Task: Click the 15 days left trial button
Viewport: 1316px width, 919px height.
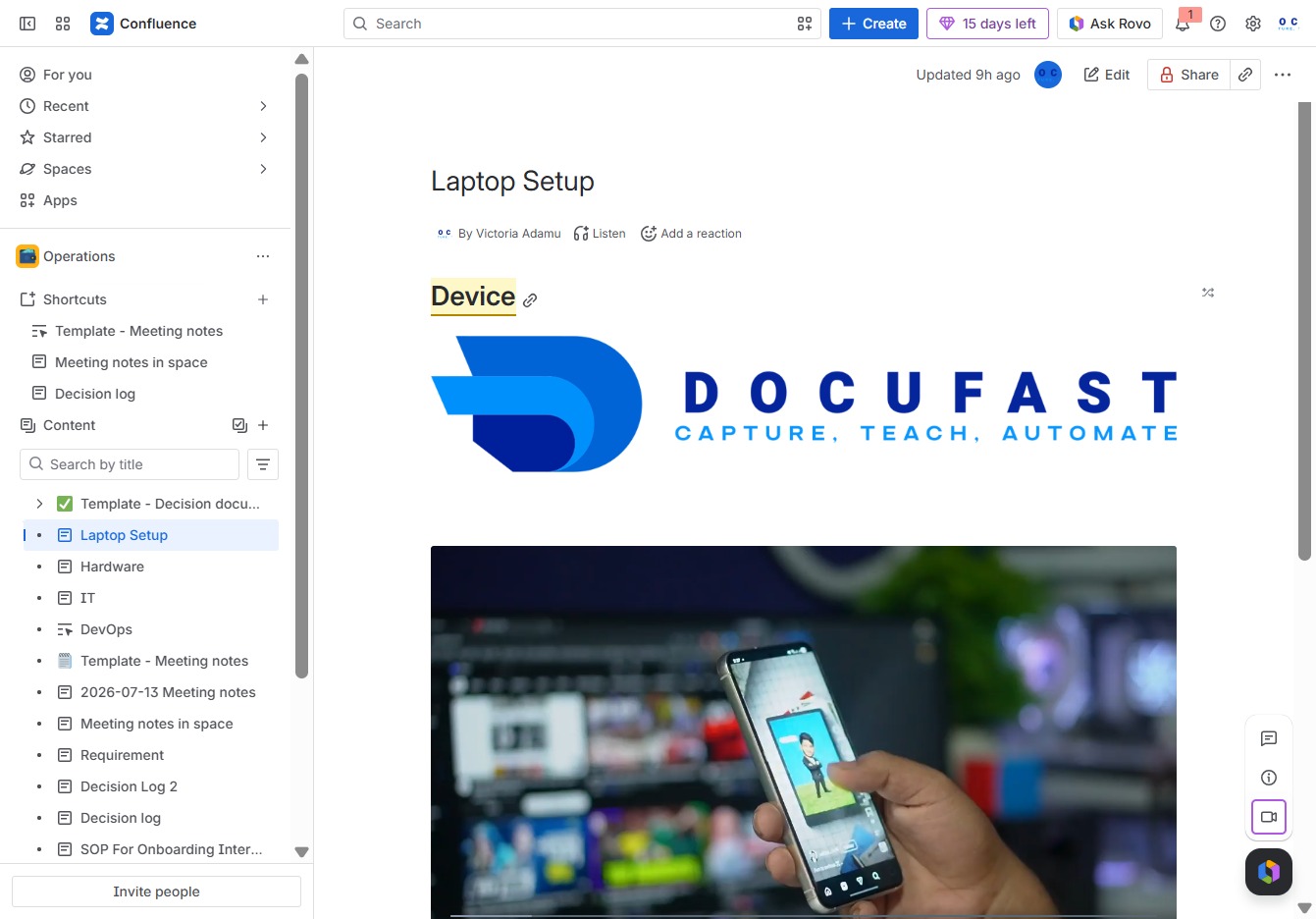Action: click(987, 24)
